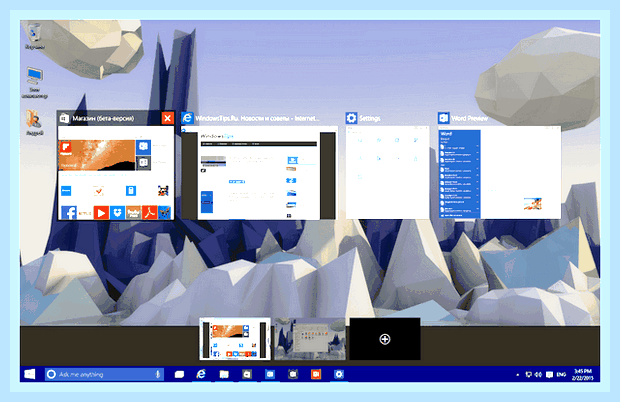Switch the ENG input language indicator
The image size is (620, 402).
[x=561, y=374]
